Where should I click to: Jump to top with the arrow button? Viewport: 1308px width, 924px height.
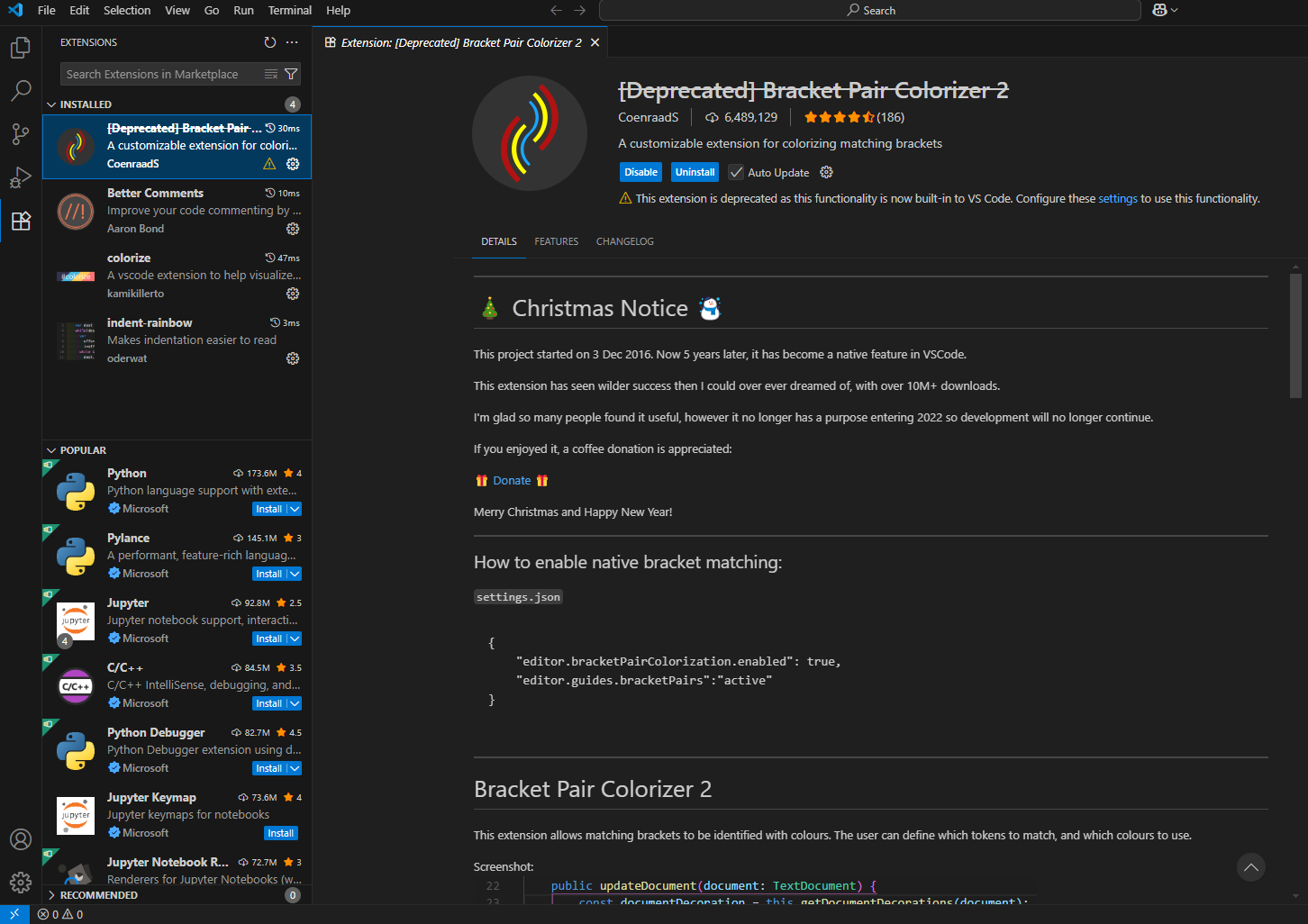point(1250,867)
